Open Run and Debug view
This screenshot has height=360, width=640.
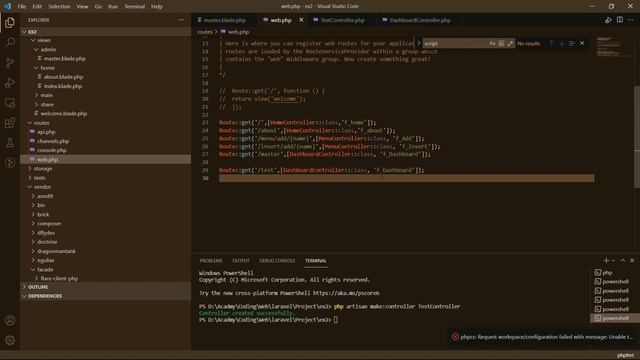pyautogui.click(x=10, y=82)
